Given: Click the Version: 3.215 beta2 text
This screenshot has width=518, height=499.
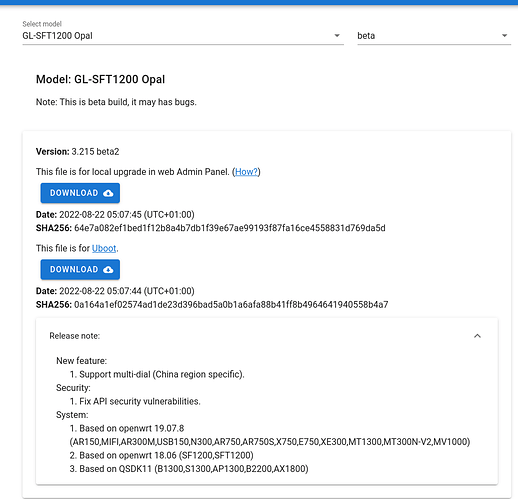Looking at the screenshot, I should click(x=77, y=152).
